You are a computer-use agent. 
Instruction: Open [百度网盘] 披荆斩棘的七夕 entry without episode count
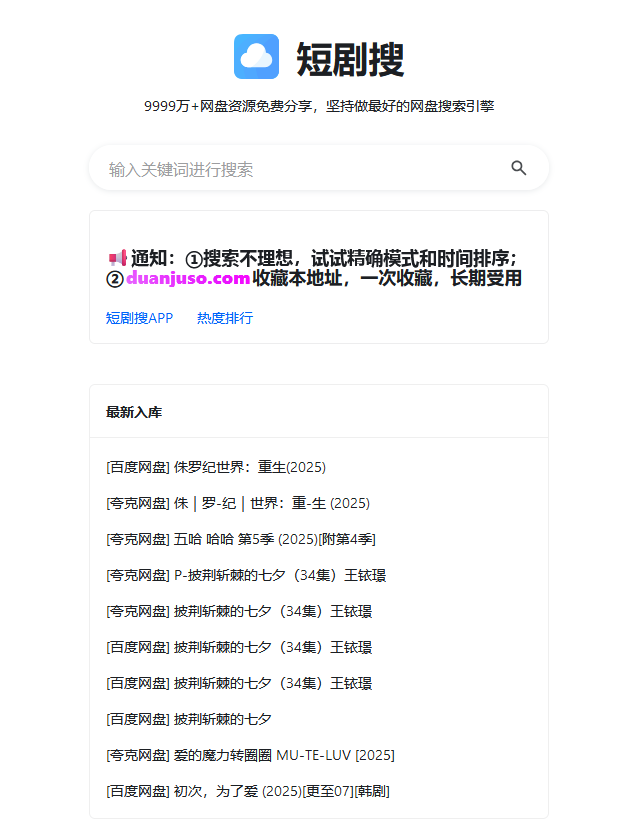coord(189,719)
